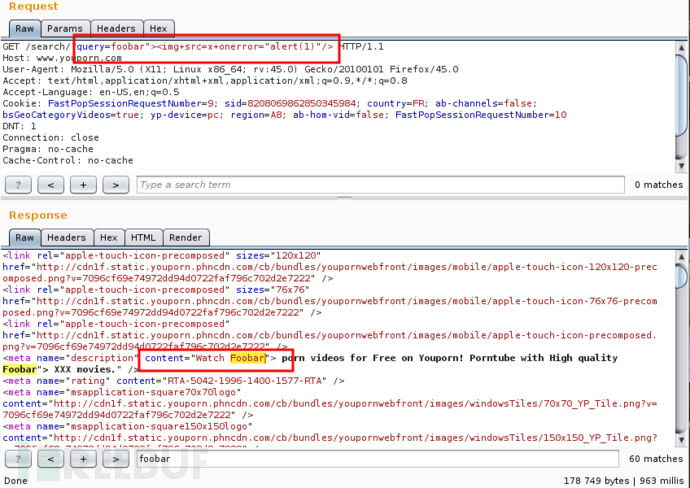The height and width of the screenshot is (488, 690).
Task: Open the Request Headers tab
Action: 116,29
